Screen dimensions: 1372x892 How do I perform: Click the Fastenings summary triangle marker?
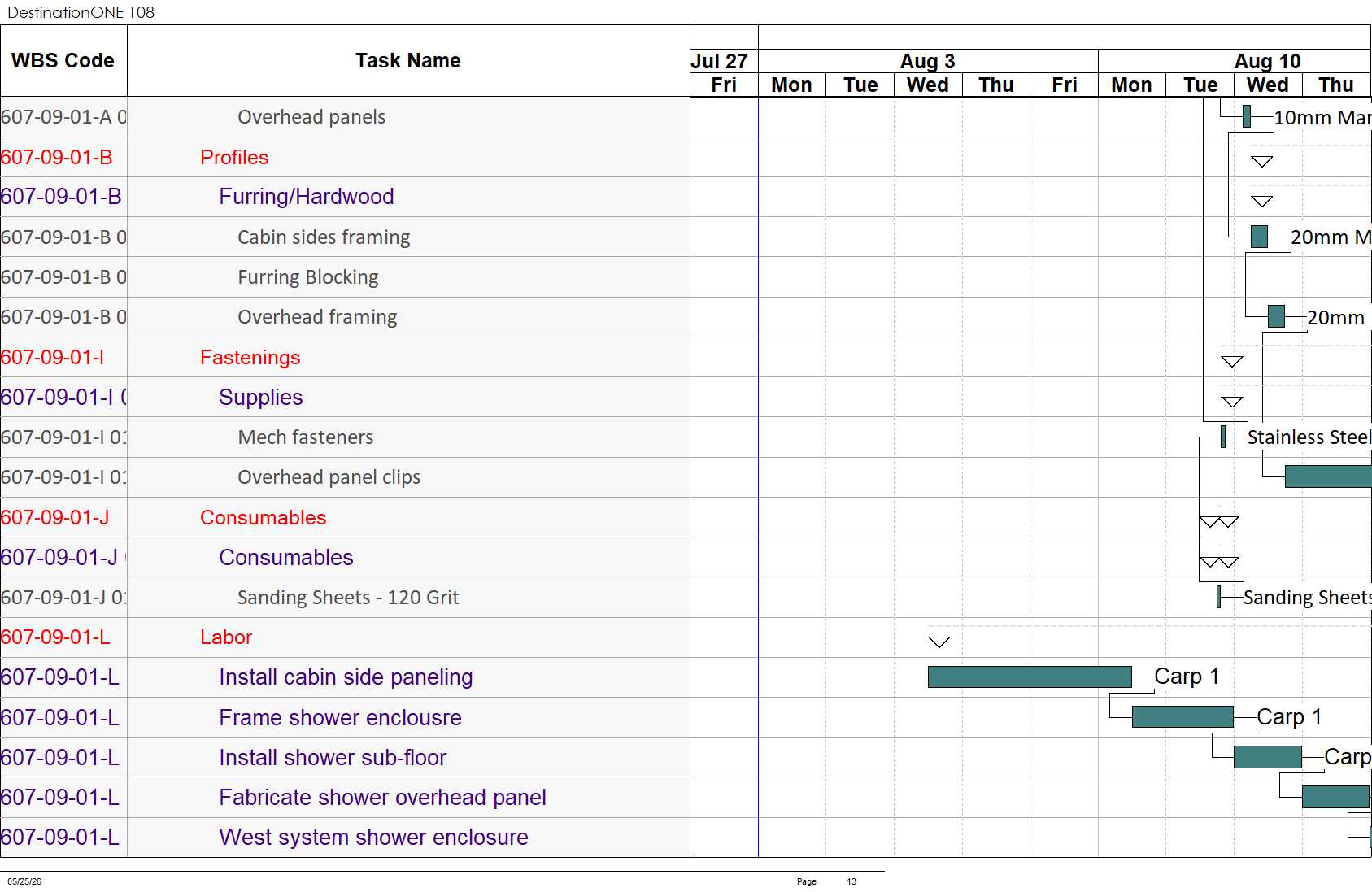pyautogui.click(x=1232, y=361)
